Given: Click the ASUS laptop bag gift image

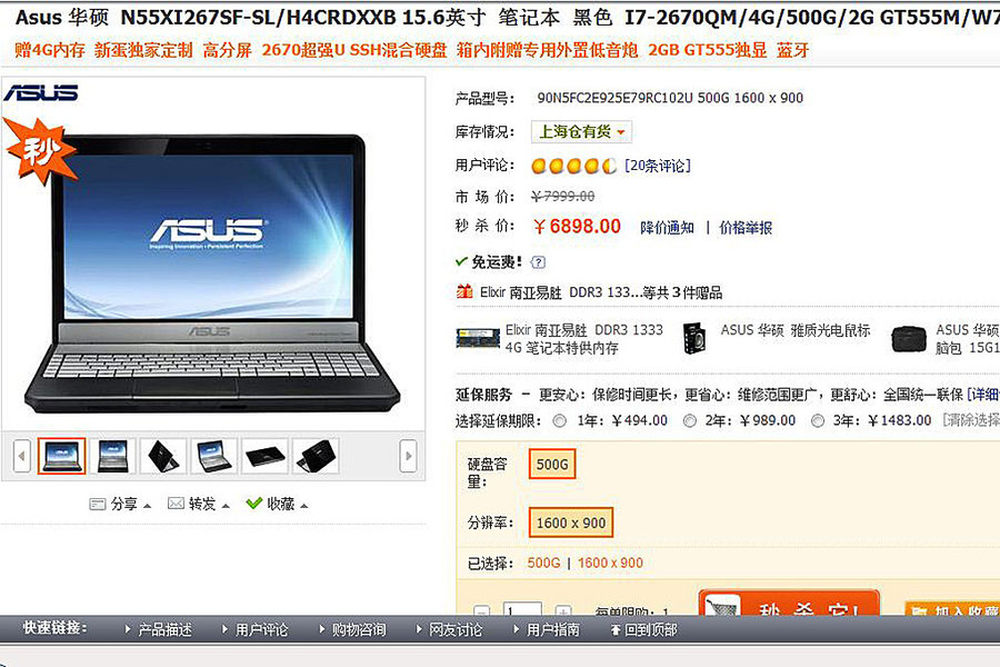Looking at the screenshot, I should tap(909, 339).
